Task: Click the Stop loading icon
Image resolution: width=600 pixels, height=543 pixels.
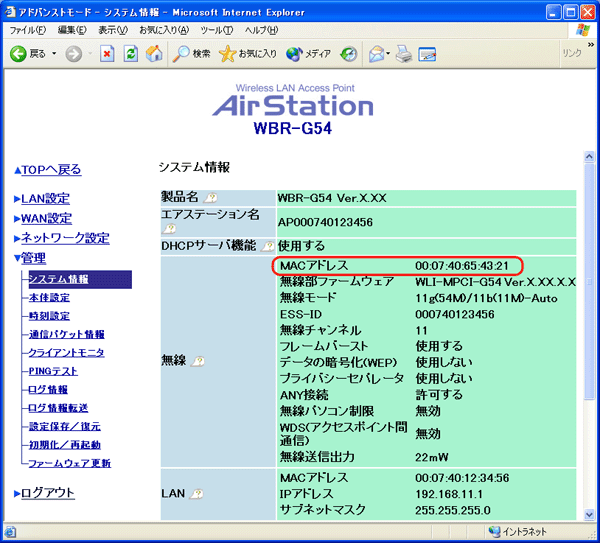Action: coord(107,54)
